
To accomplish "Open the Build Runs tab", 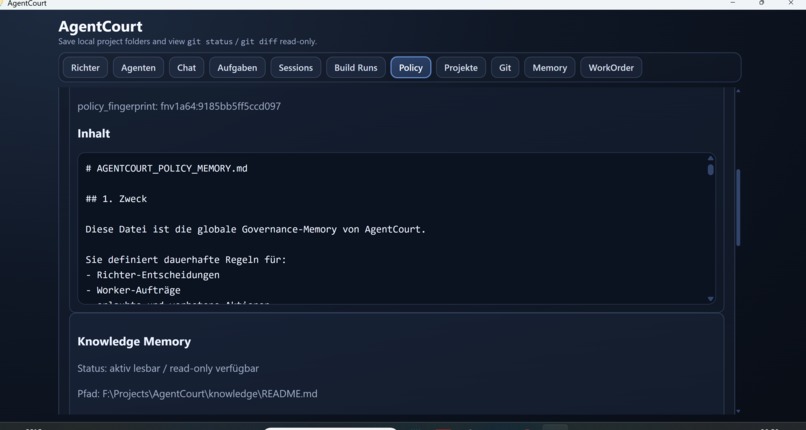I will point(356,67).
